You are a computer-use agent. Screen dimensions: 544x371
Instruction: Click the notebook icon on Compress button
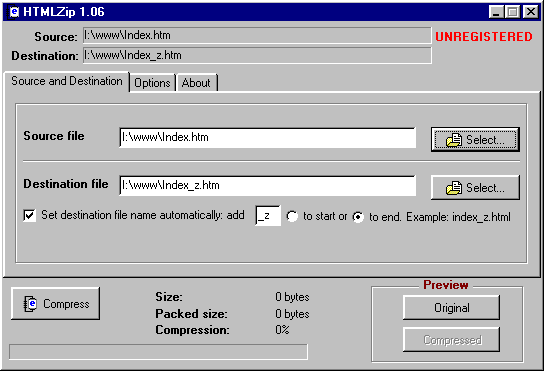coord(31,304)
